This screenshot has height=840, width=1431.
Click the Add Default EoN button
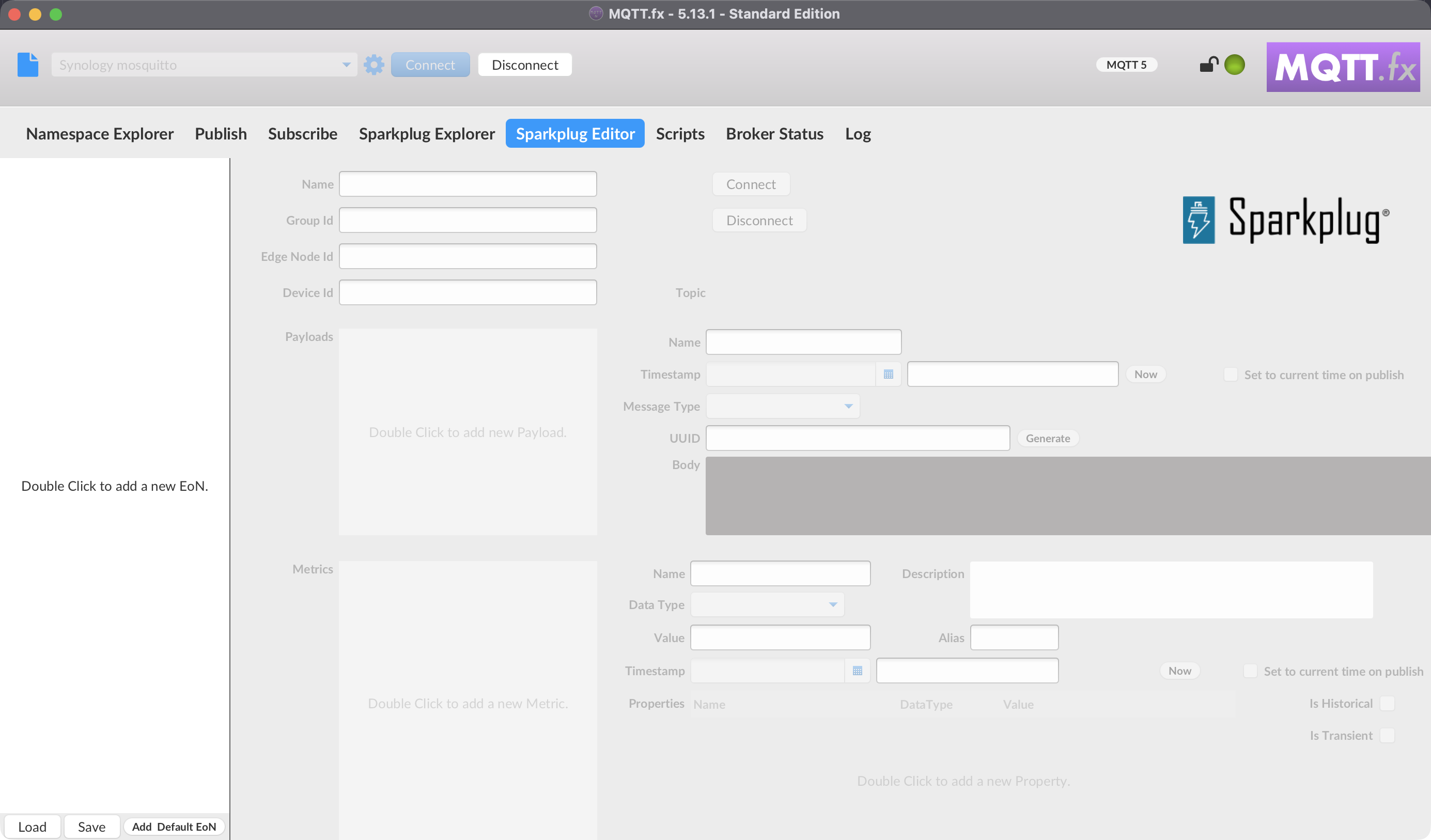coord(174,827)
